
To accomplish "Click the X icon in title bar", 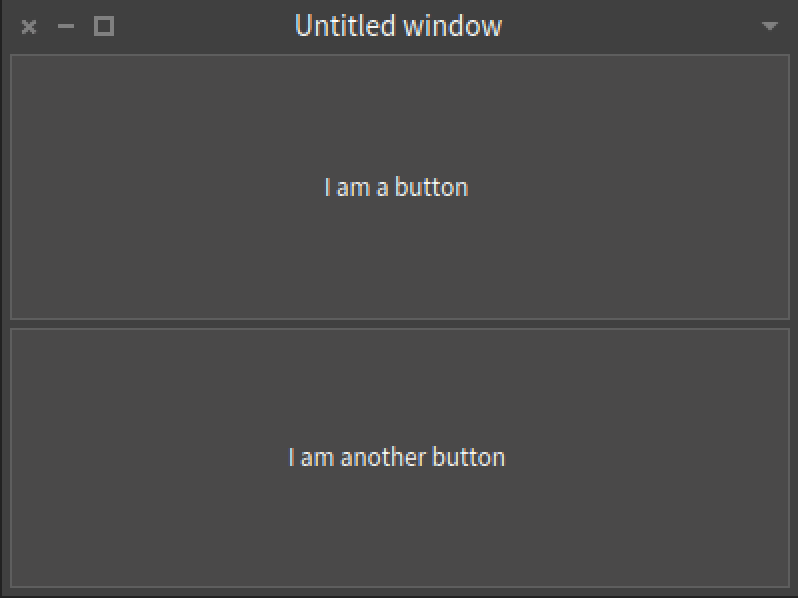I will click(x=29, y=27).
